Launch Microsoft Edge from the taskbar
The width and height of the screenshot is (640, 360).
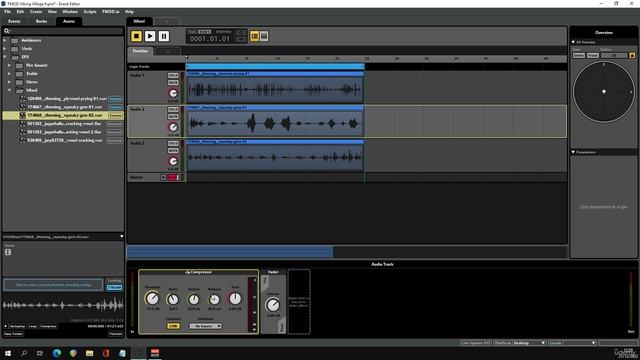tap(57, 353)
